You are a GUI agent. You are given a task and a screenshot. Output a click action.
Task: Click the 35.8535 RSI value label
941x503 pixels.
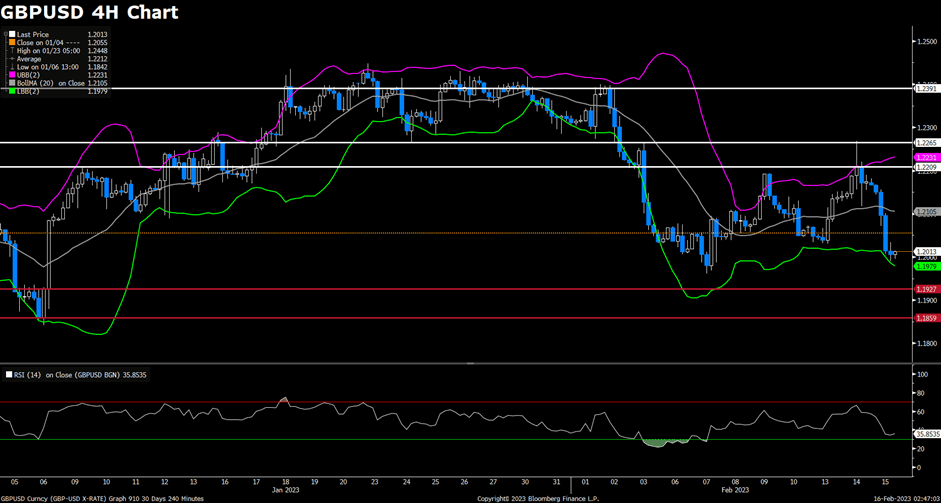(x=926, y=435)
